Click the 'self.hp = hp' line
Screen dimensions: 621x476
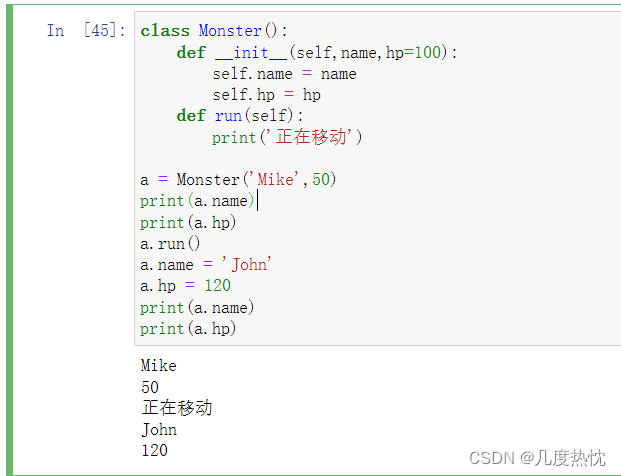[267, 95]
